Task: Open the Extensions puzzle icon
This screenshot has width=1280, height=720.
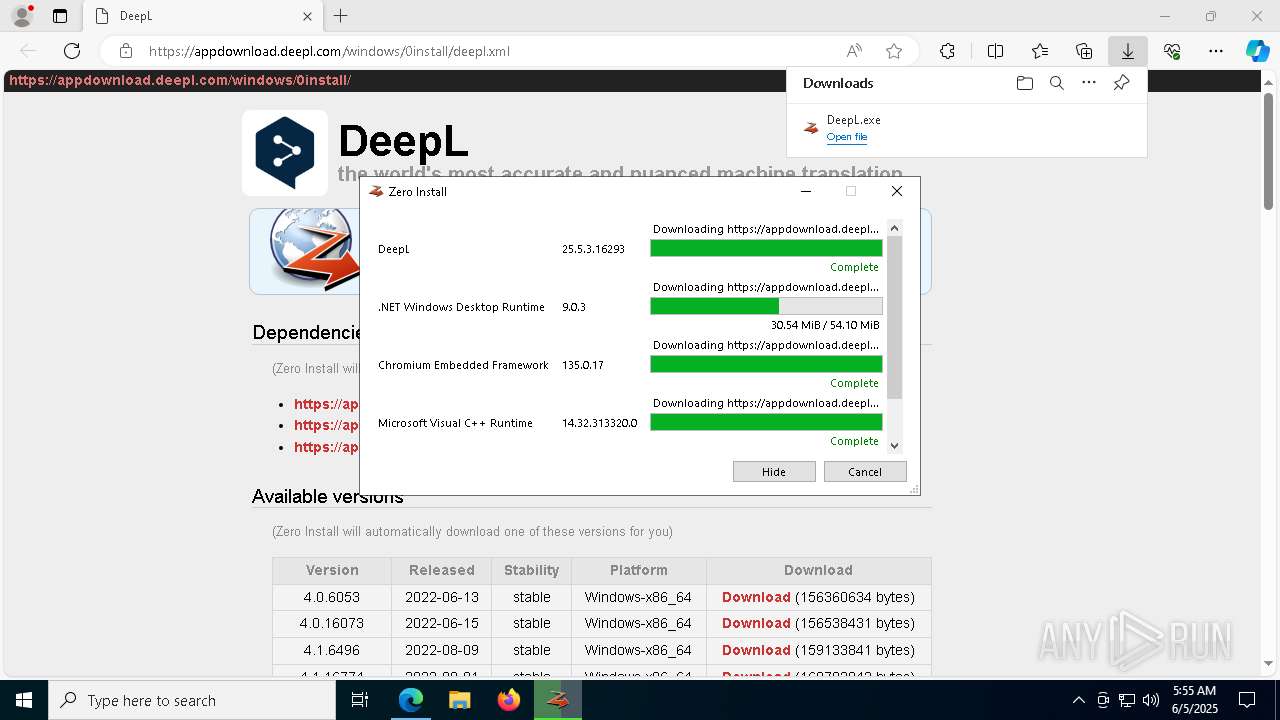Action: click(x=947, y=51)
